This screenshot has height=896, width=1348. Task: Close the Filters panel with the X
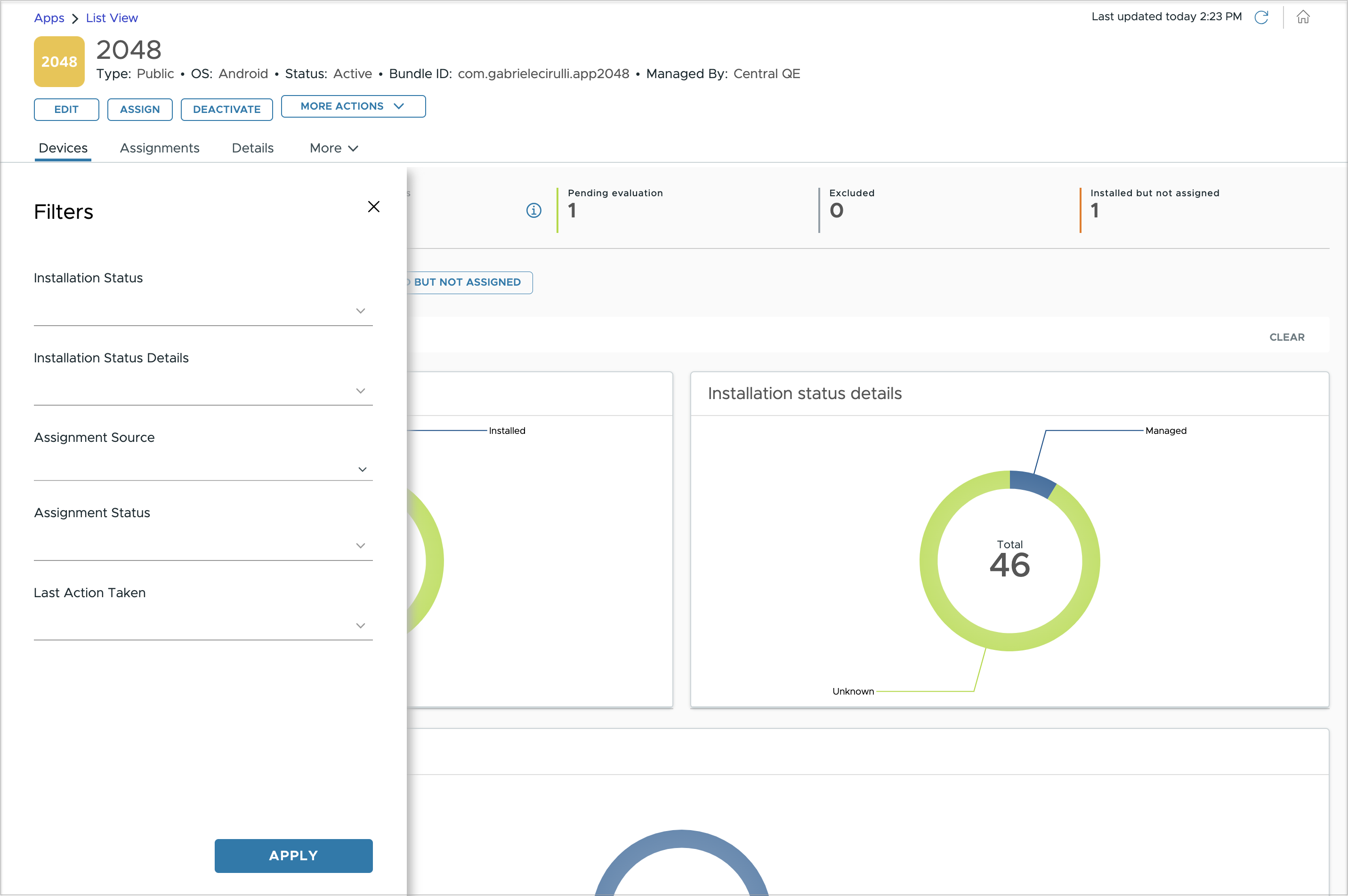pos(374,207)
